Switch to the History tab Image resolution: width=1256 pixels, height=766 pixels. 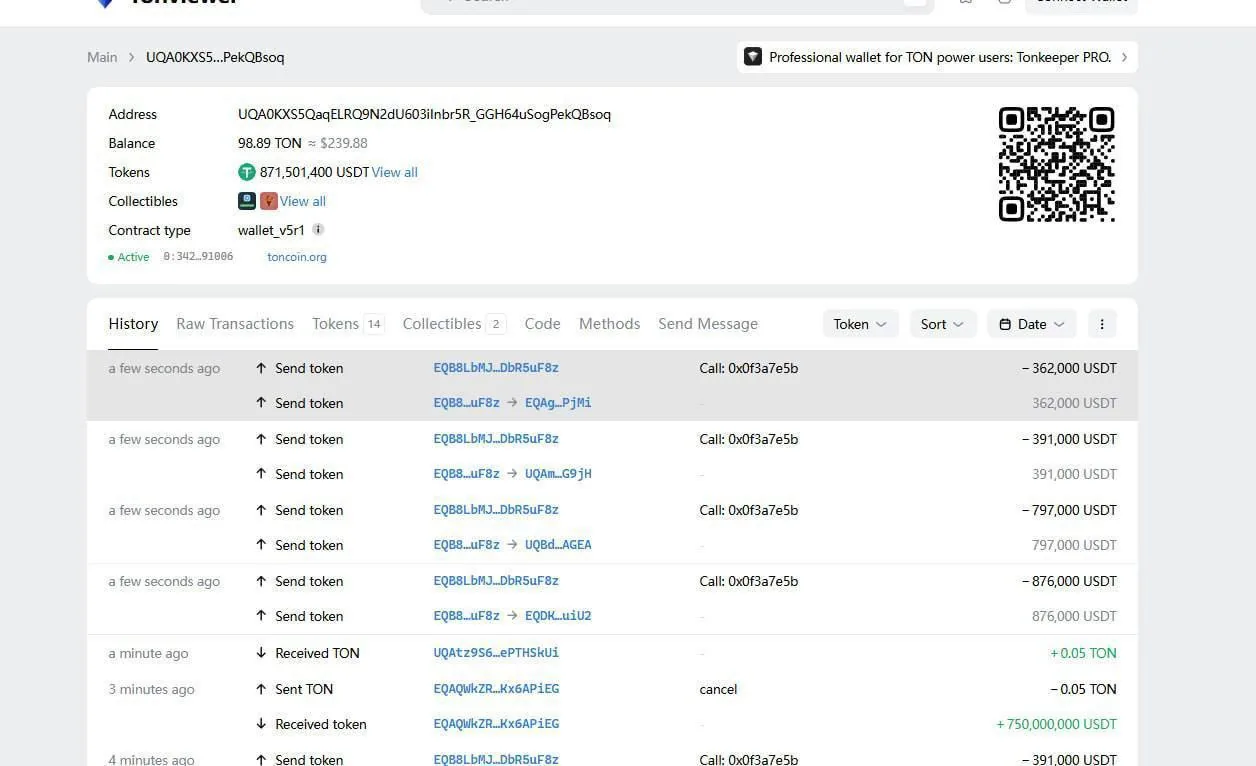pyautogui.click(x=133, y=324)
